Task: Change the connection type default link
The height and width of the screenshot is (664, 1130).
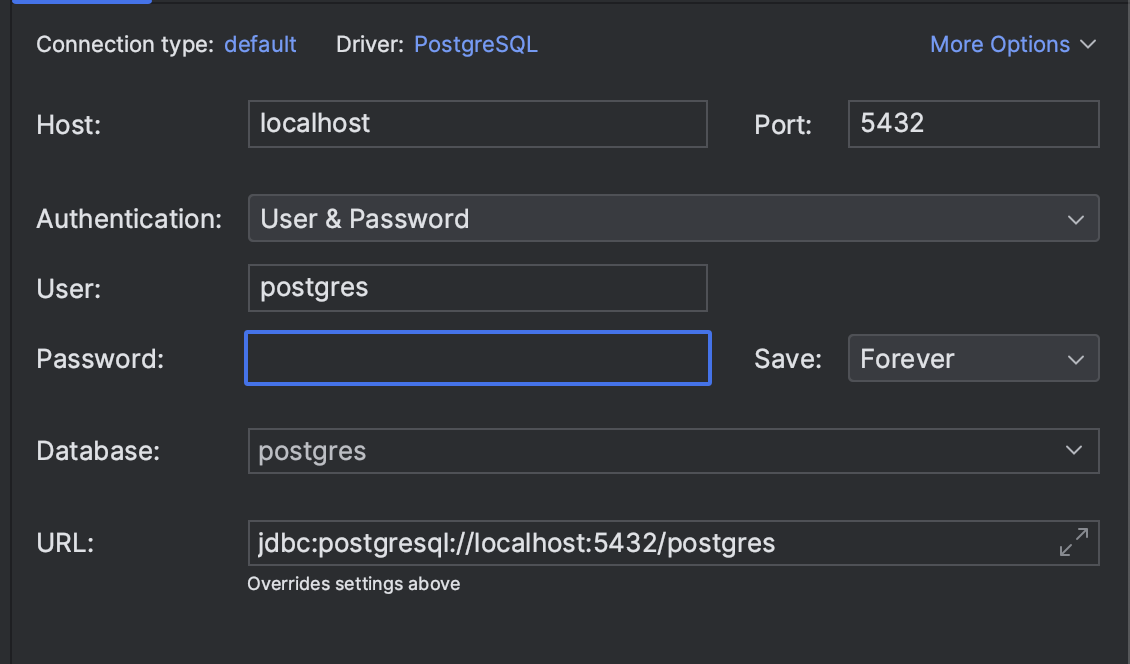Action: coord(260,45)
